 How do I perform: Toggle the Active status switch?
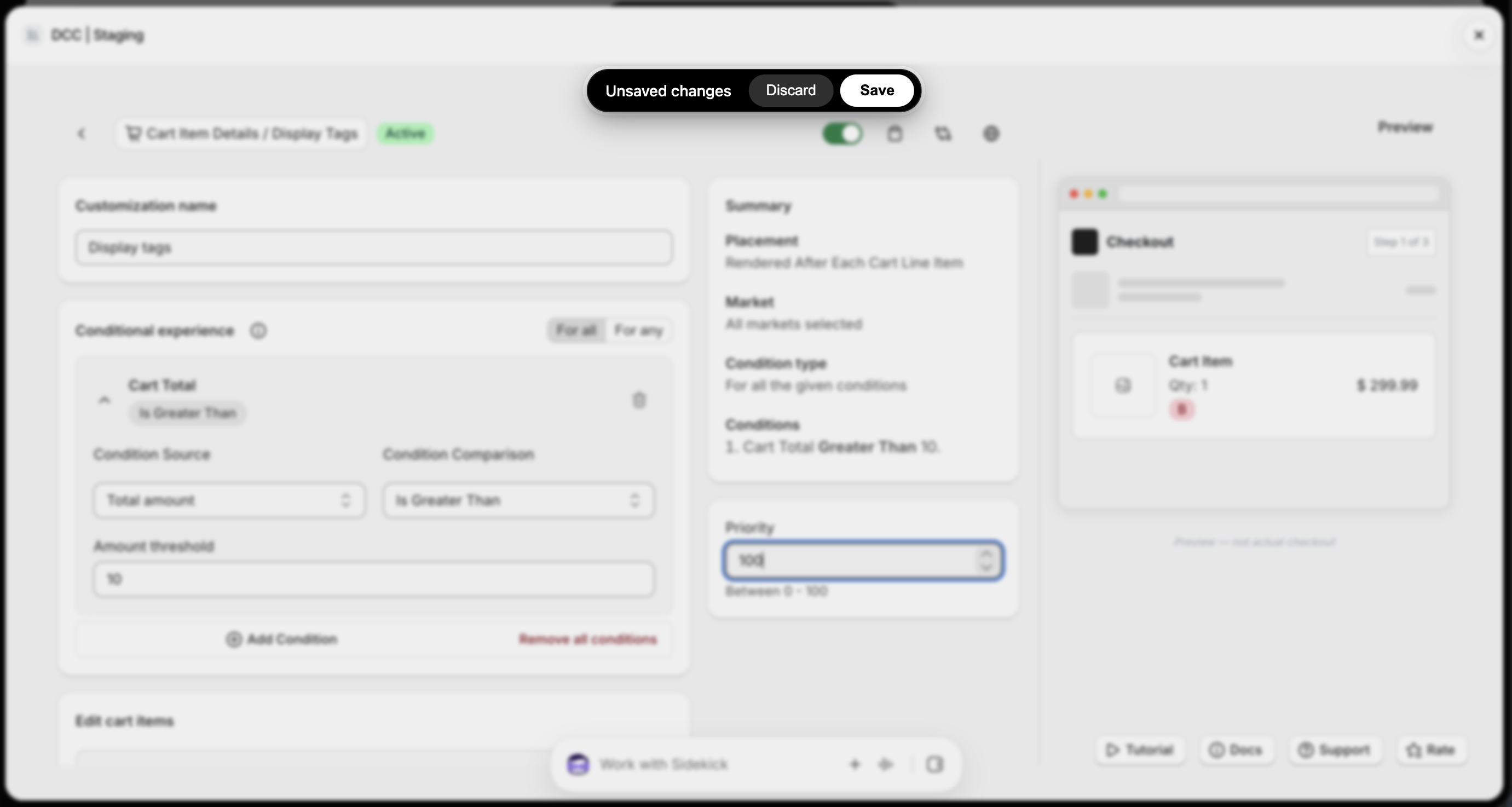tap(842, 134)
